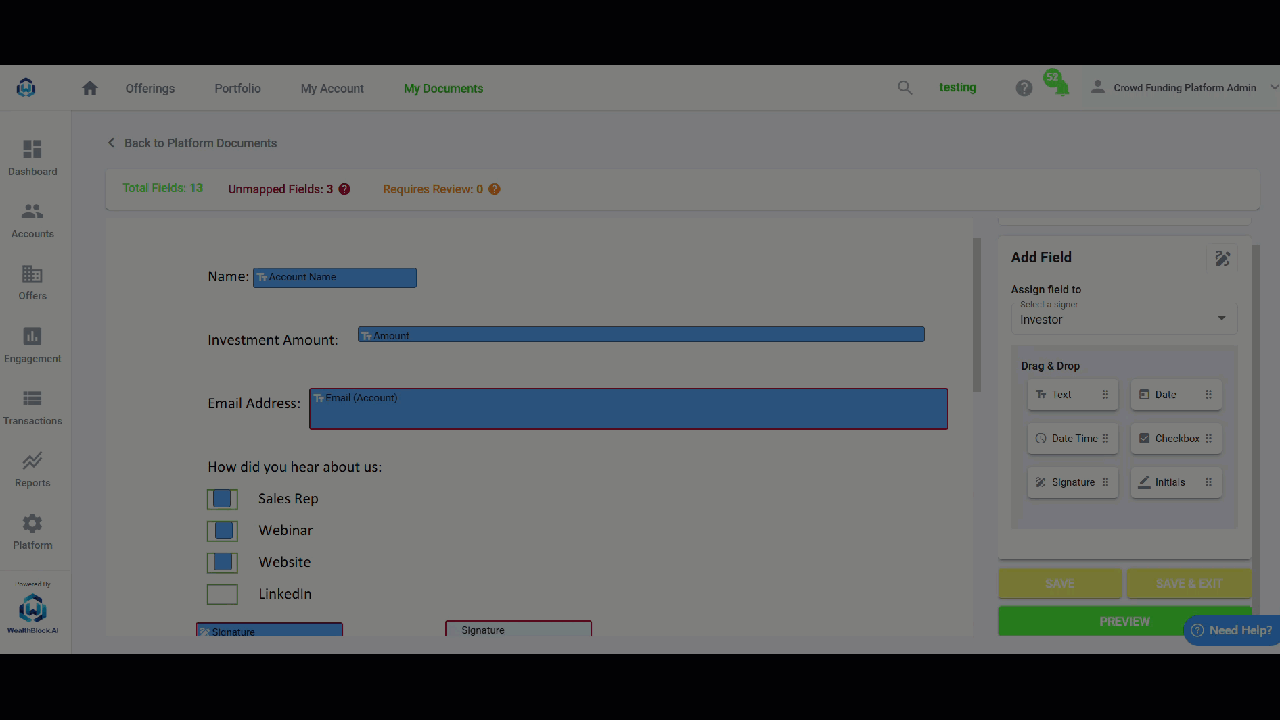The height and width of the screenshot is (720, 1280).
Task: Click Unmapped Fields: 3 text
Action: [x=281, y=189]
